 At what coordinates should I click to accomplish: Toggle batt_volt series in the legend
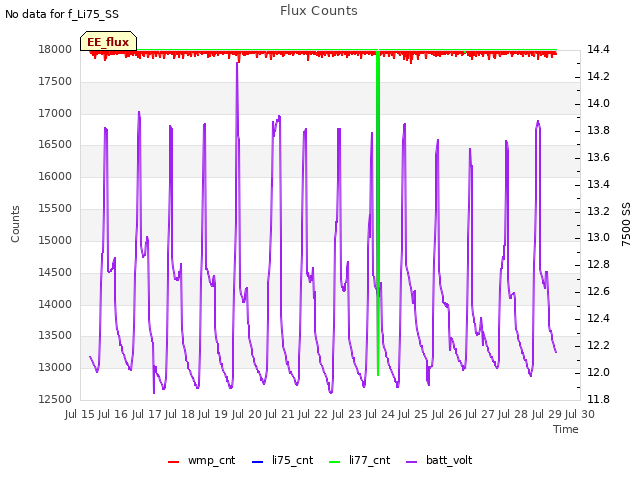pyautogui.click(x=439, y=460)
